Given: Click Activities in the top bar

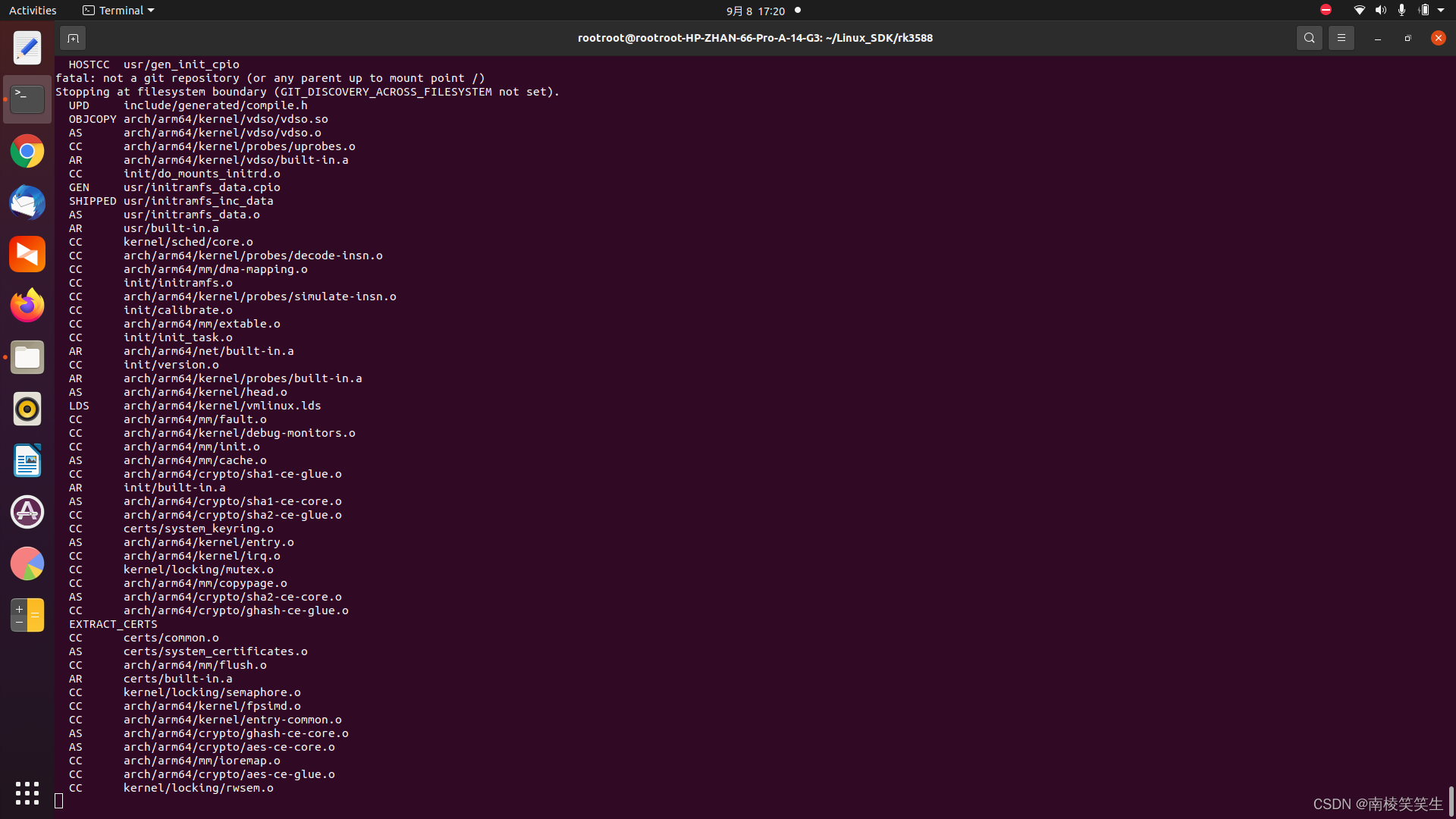Looking at the screenshot, I should 33,11.
